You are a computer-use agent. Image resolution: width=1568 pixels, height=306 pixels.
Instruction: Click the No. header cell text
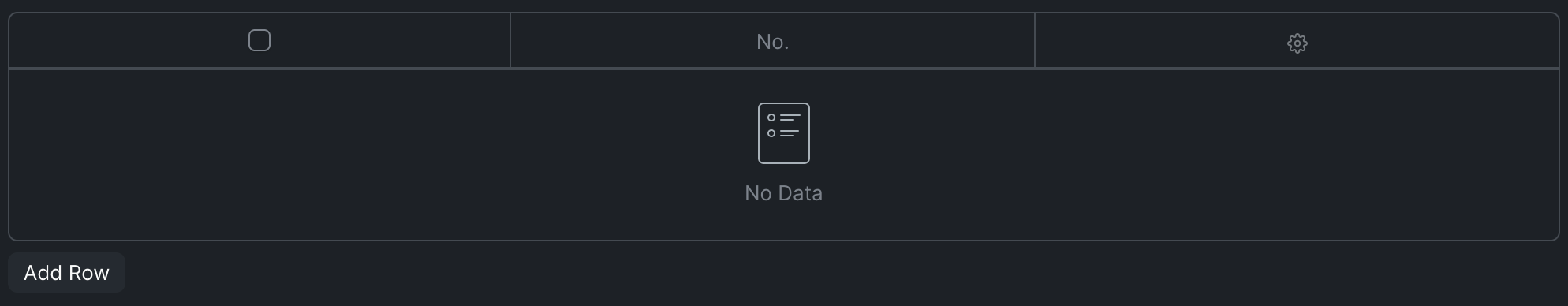772,42
